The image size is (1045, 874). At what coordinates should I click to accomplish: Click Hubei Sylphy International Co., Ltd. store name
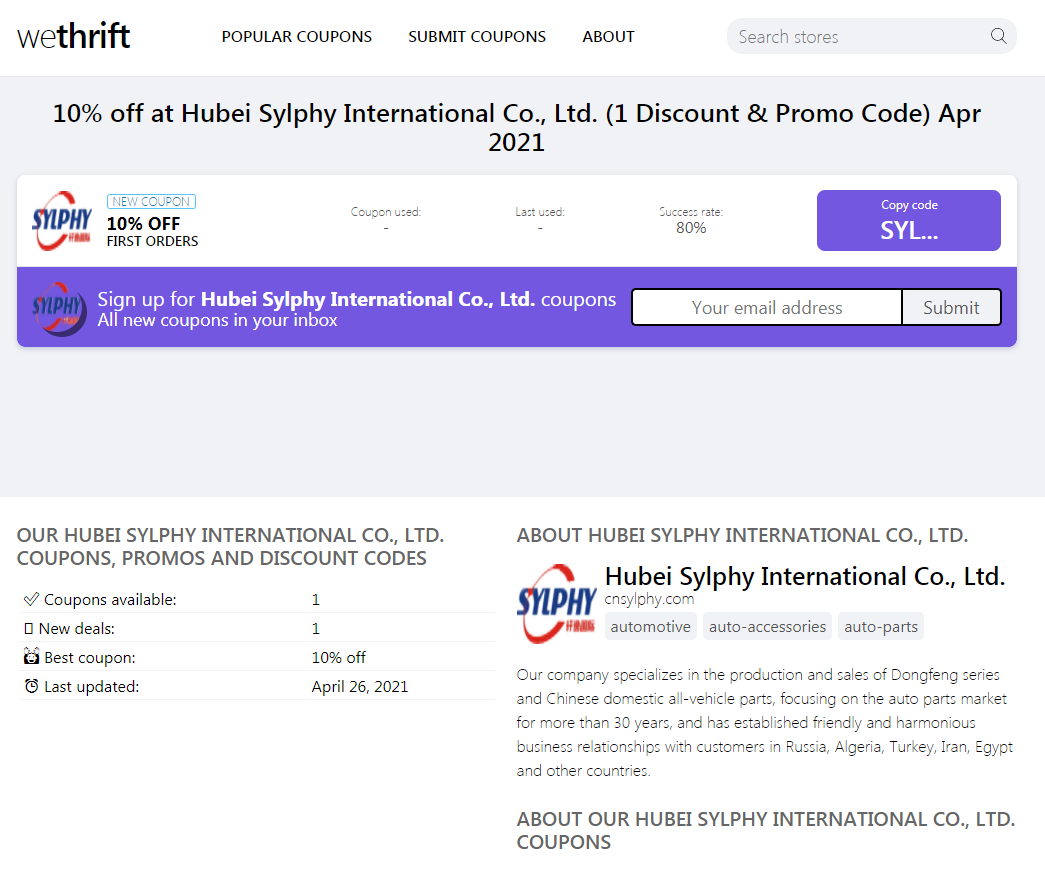click(804, 576)
